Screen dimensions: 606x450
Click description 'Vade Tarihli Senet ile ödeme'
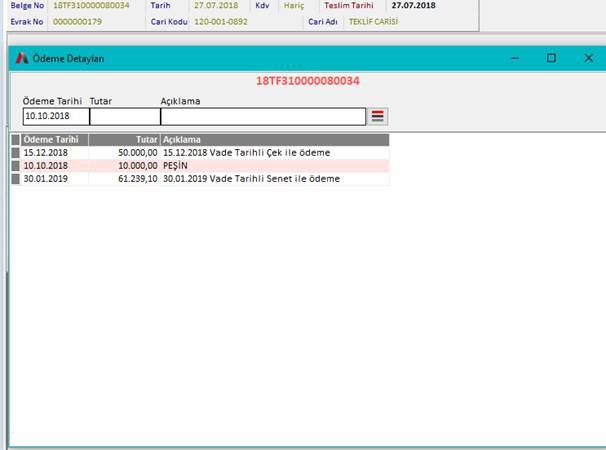tap(275, 179)
